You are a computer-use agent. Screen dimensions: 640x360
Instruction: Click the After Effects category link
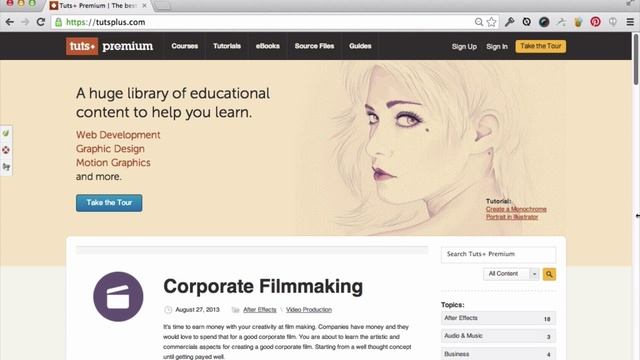tap(260, 310)
